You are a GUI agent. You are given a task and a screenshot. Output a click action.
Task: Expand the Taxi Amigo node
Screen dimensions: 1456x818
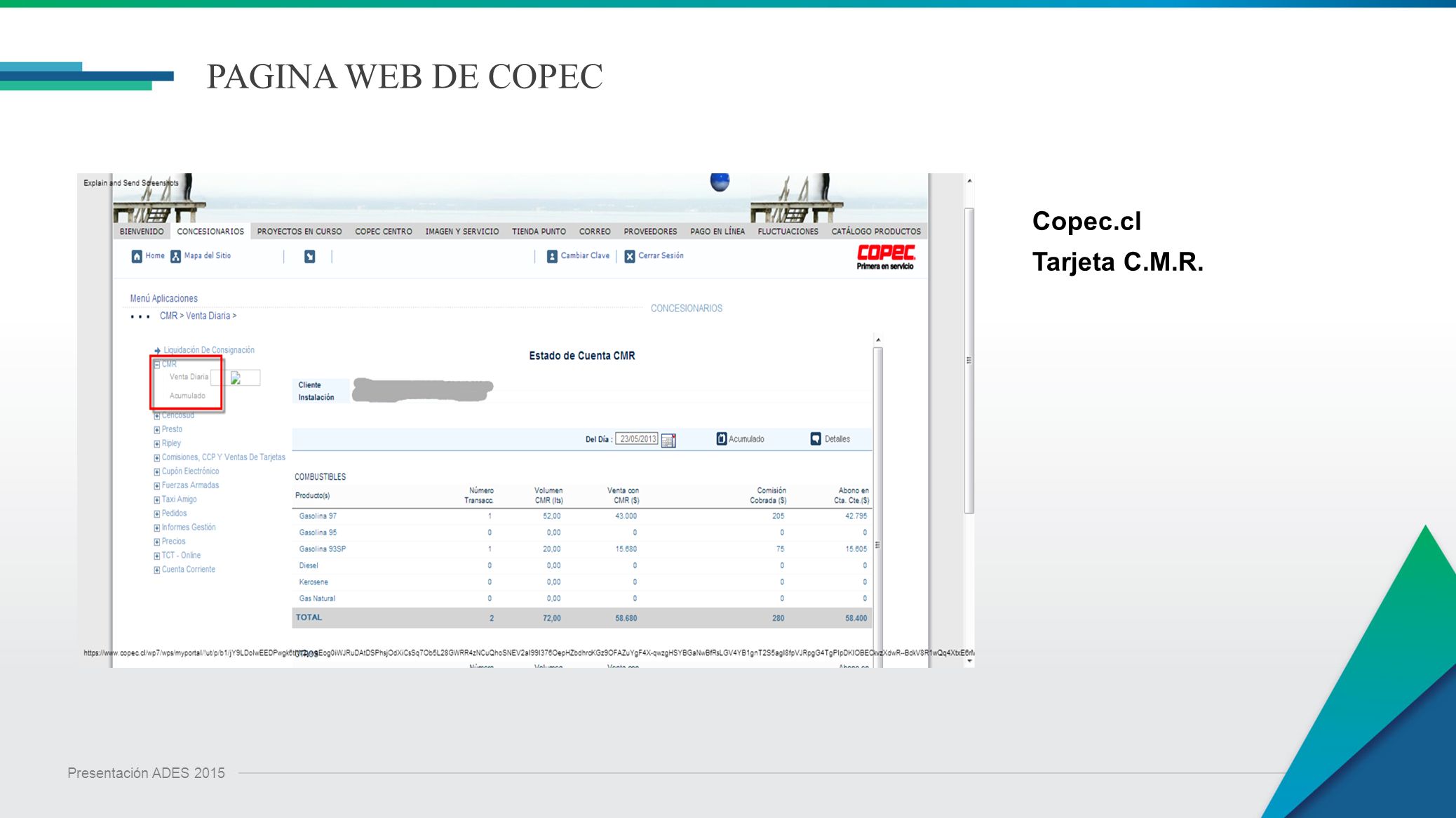pos(157,499)
